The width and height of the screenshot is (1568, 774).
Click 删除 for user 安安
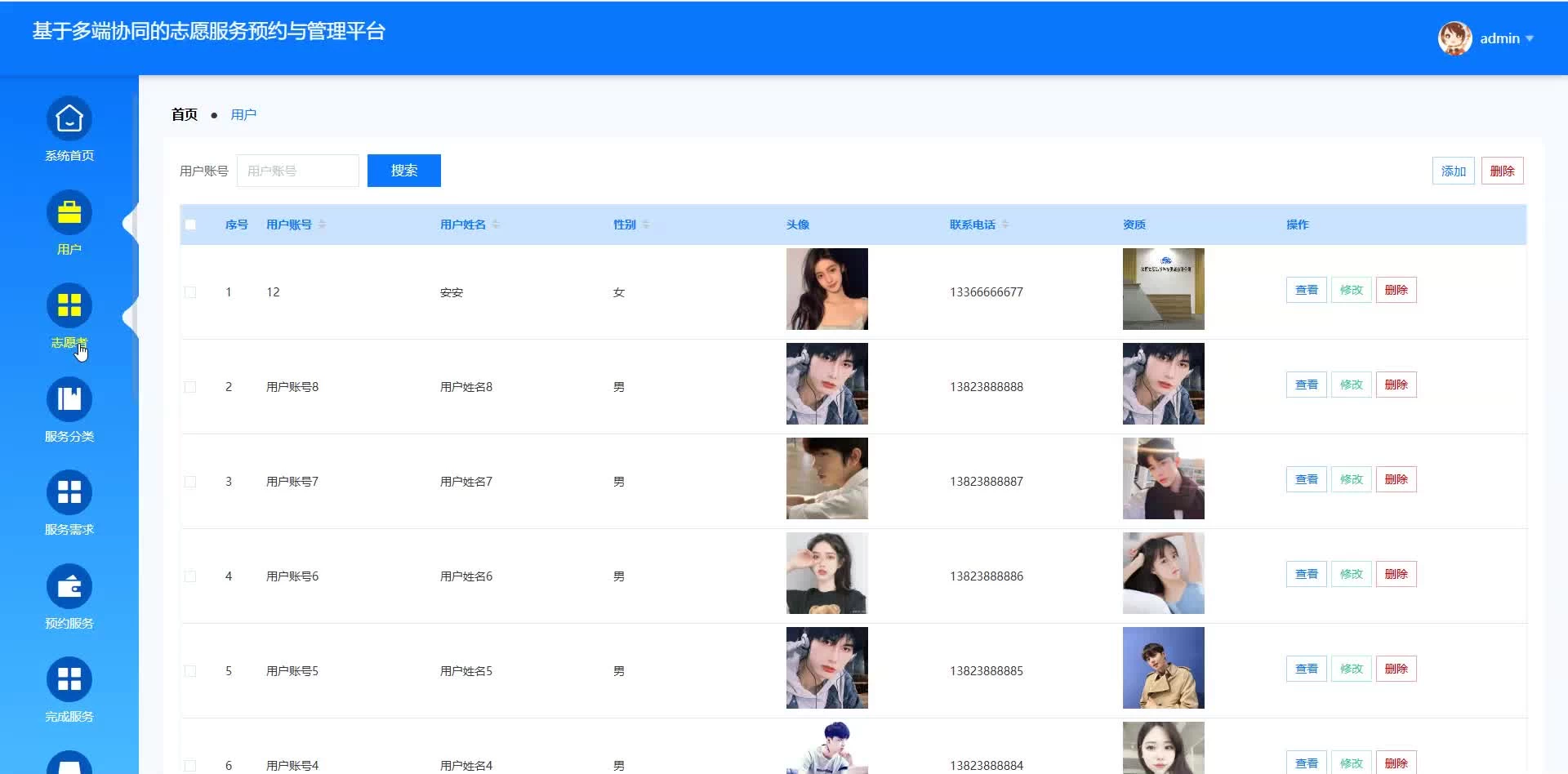coord(1396,290)
